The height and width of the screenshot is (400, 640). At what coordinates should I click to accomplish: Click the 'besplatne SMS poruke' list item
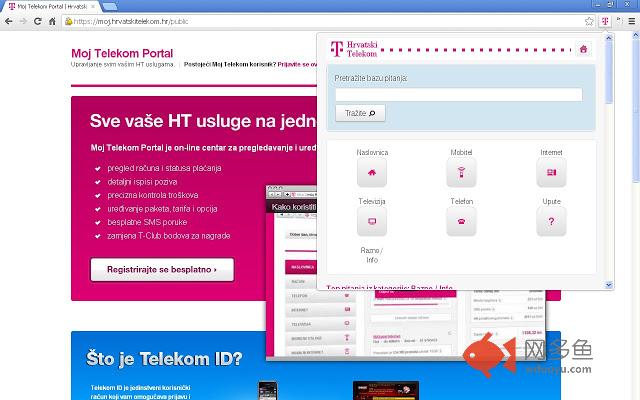click(x=147, y=222)
